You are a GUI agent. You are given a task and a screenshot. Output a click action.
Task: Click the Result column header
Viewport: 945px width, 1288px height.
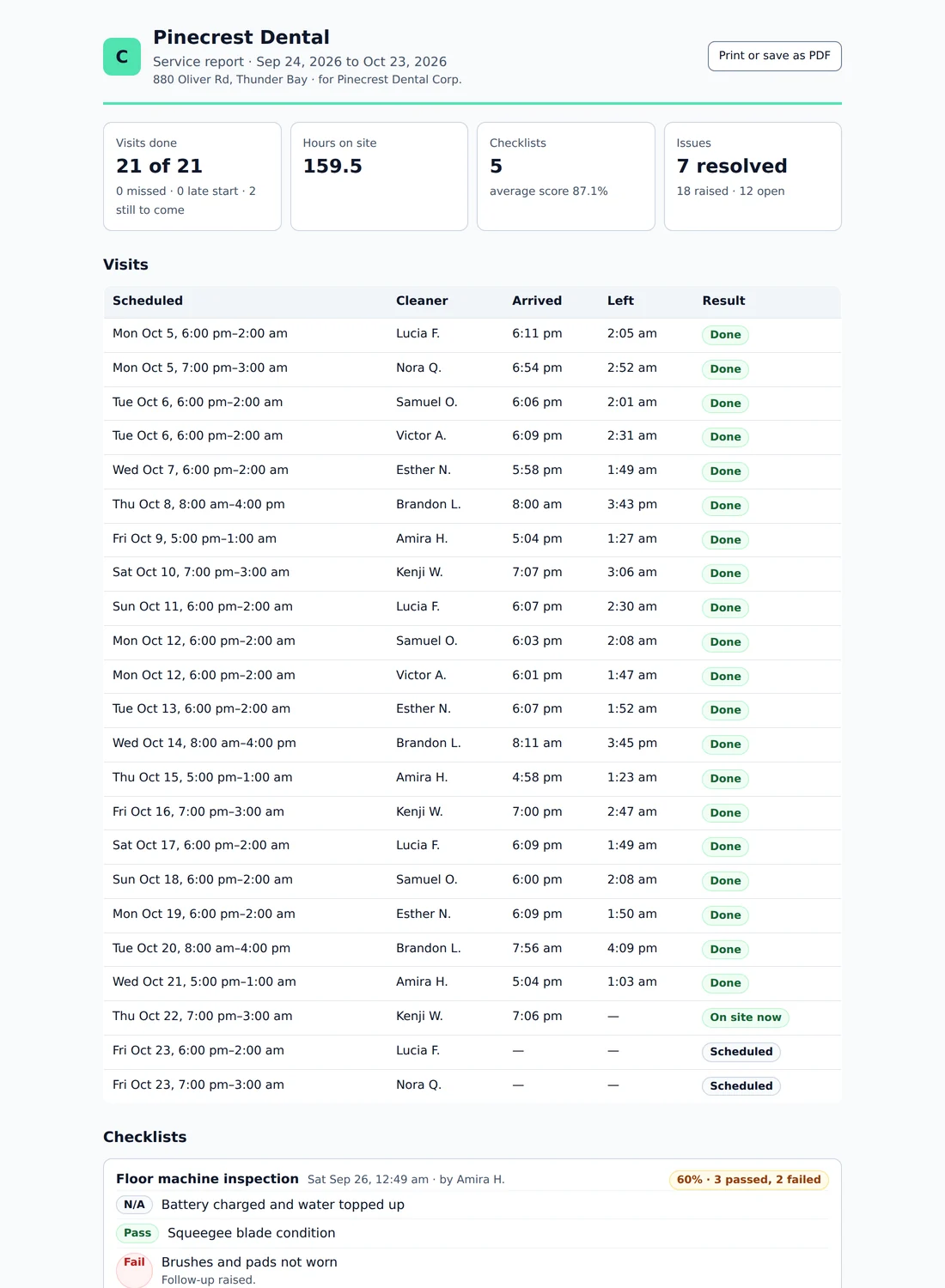(723, 301)
